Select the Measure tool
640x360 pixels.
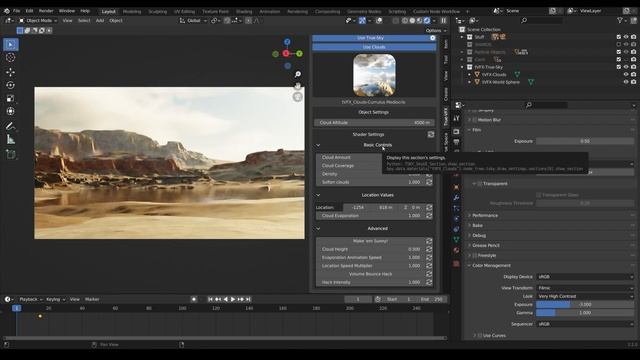11,140
